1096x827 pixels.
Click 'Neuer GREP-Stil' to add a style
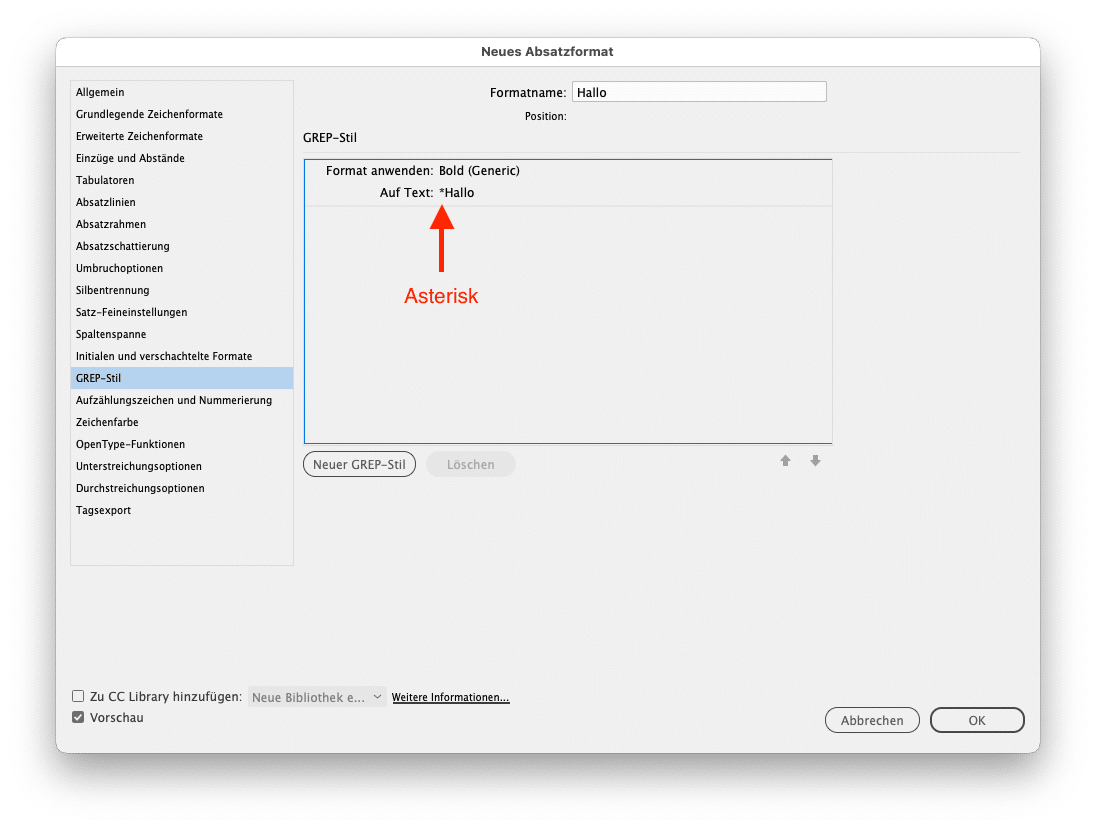359,464
